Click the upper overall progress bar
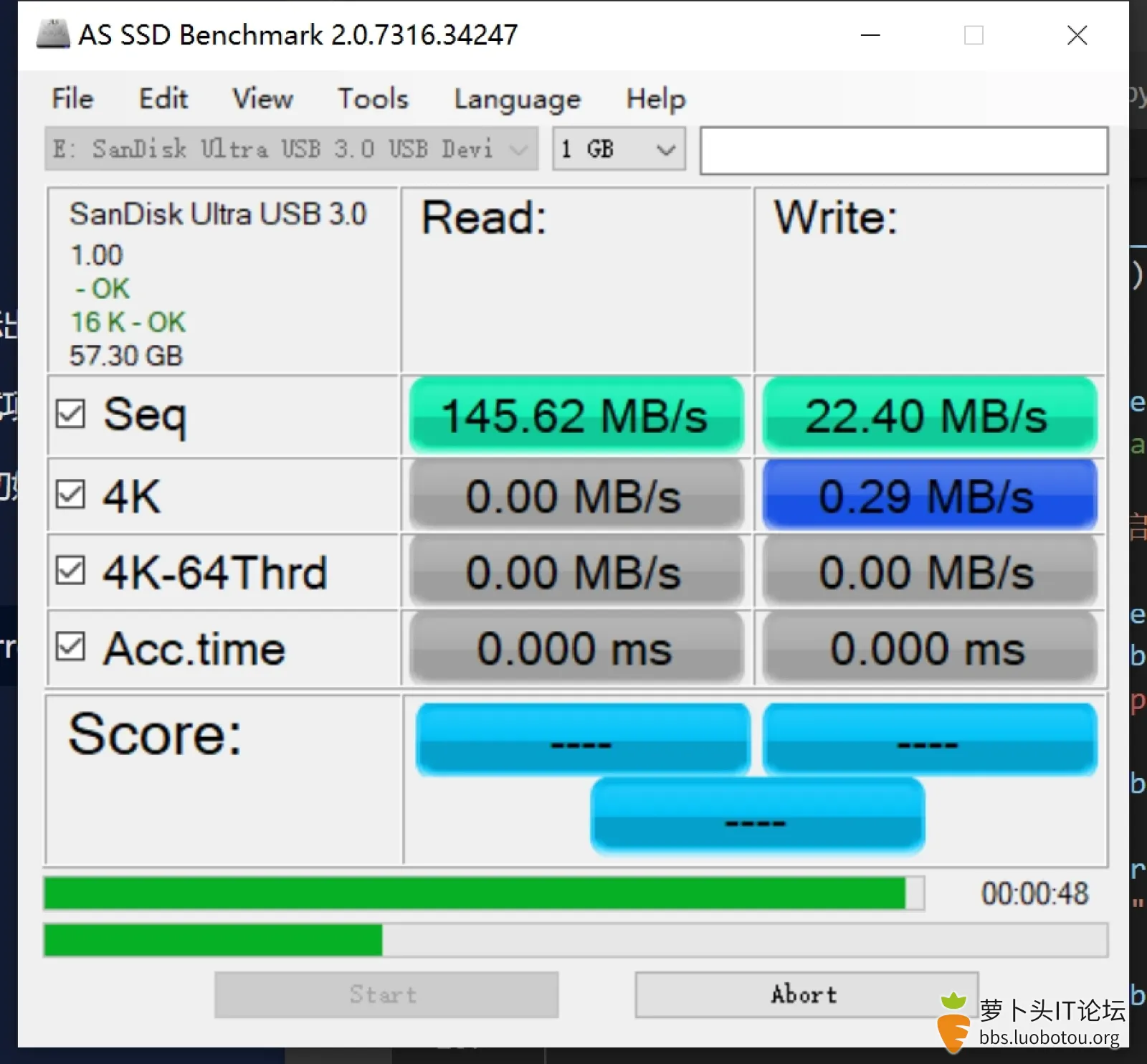1147x1064 pixels. pos(484,893)
